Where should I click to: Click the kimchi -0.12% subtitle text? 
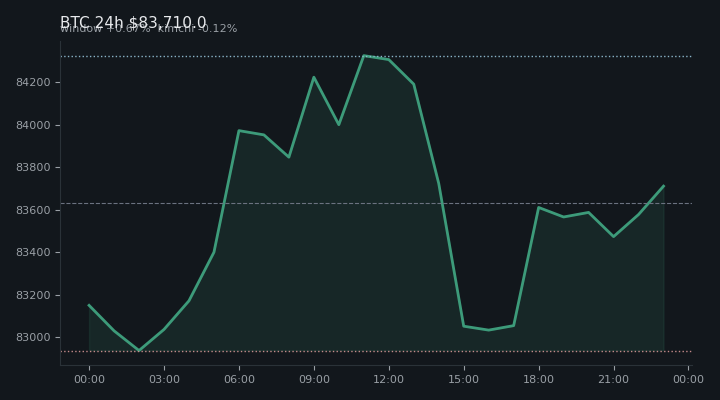pyautogui.click(x=197, y=28)
